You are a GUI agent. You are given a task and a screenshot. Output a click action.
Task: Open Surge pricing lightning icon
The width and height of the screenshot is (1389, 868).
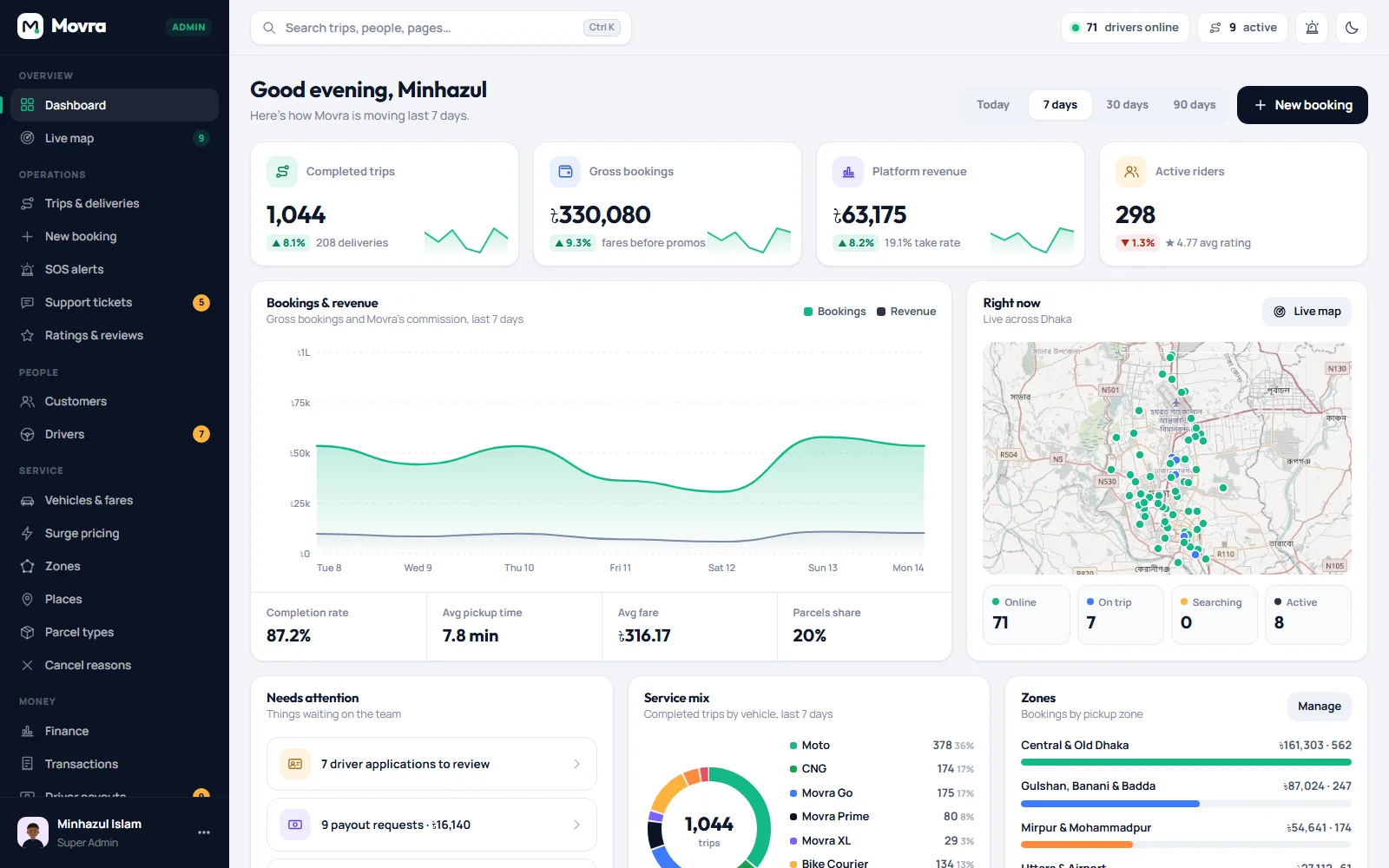click(x=27, y=533)
